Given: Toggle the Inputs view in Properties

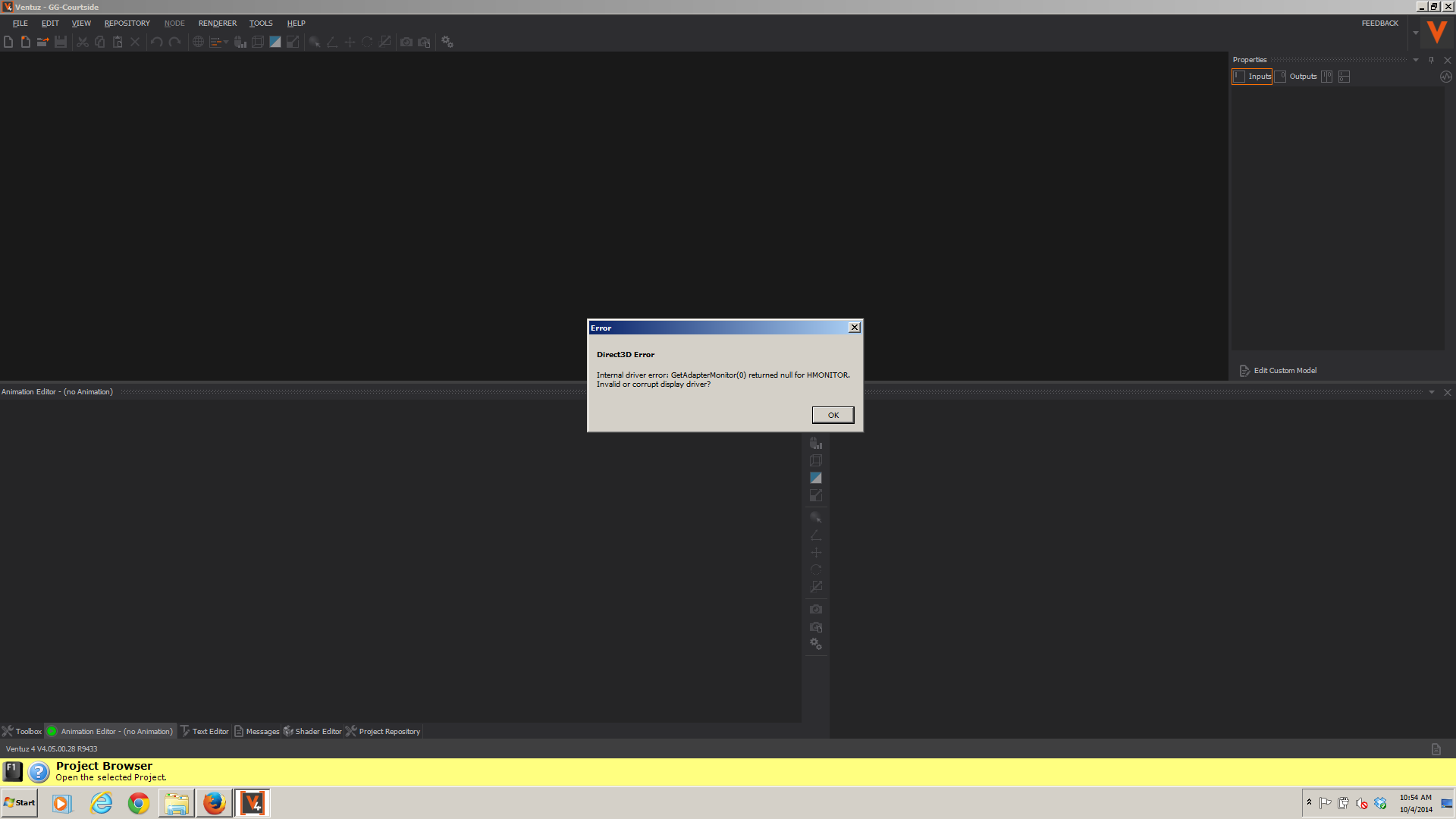Looking at the screenshot, I should [x=1252, y=77].
